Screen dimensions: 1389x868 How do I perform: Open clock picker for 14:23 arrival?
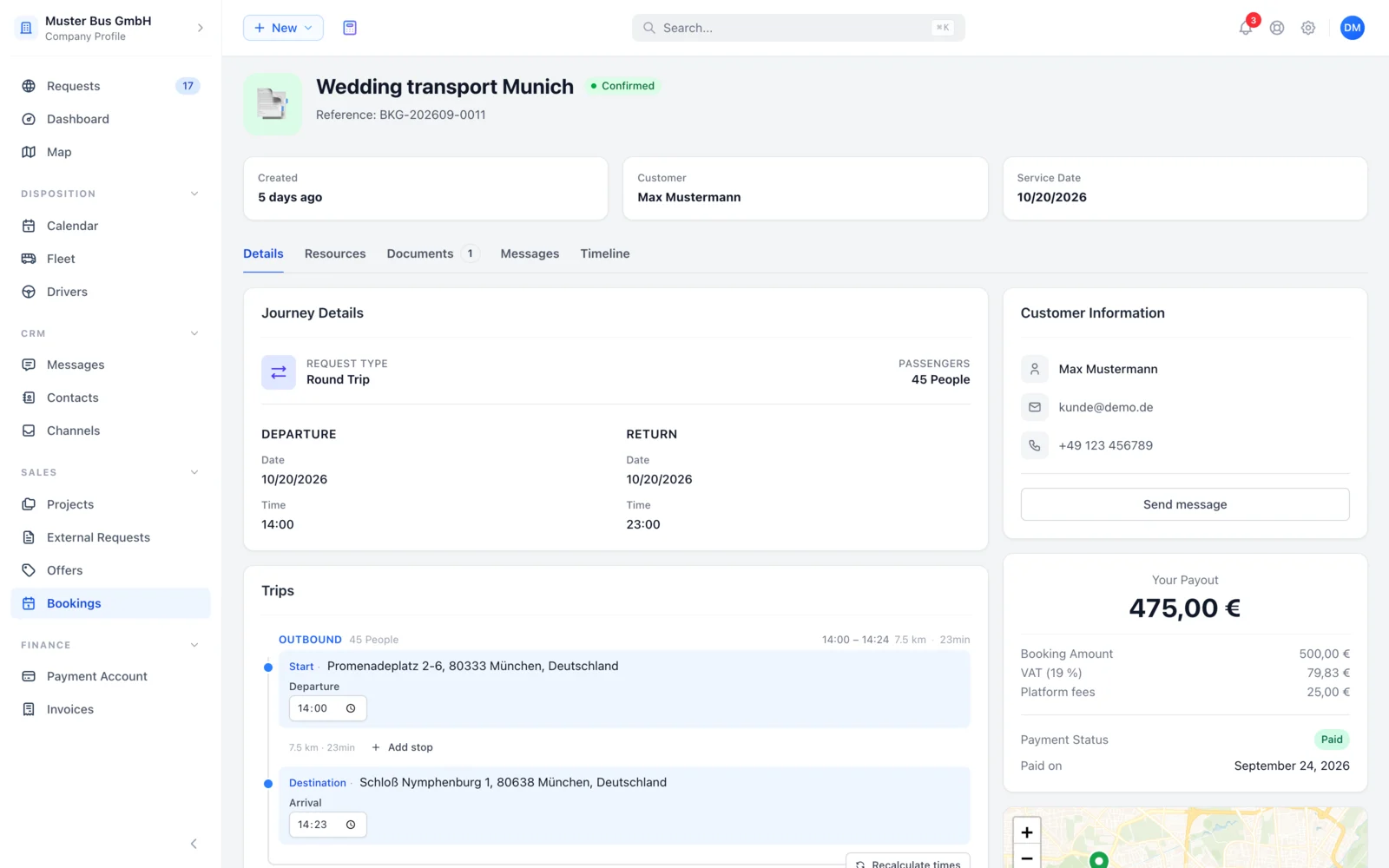[351, 825]
